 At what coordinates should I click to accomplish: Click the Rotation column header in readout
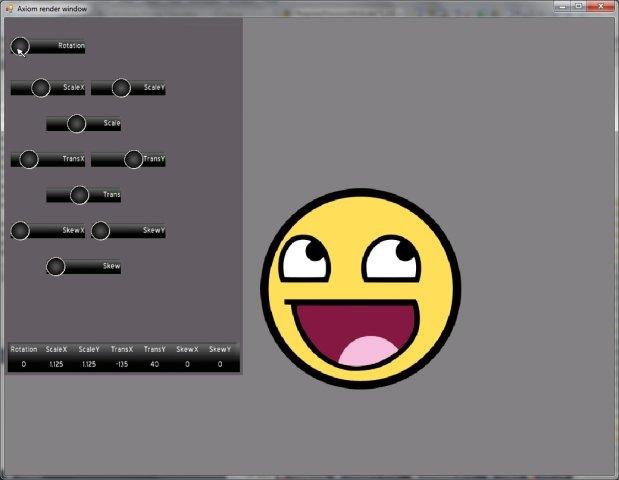pyautogui.click(x=24, y=349)
